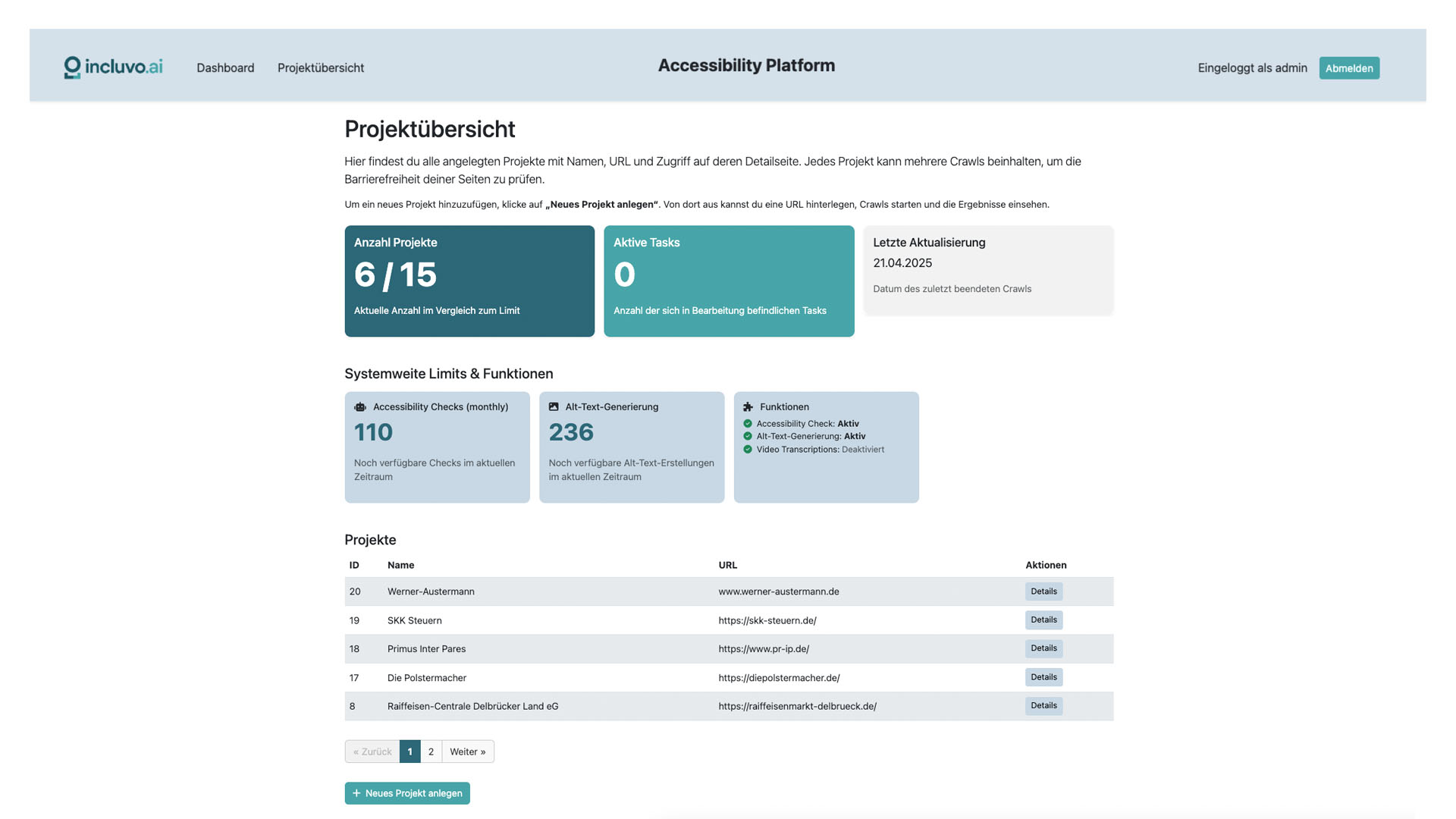Open Details for Raiffeisen-Centrale Delbrücker Land eG
The height and width of the screenshot is (819, 1456).
[1043, 705]
